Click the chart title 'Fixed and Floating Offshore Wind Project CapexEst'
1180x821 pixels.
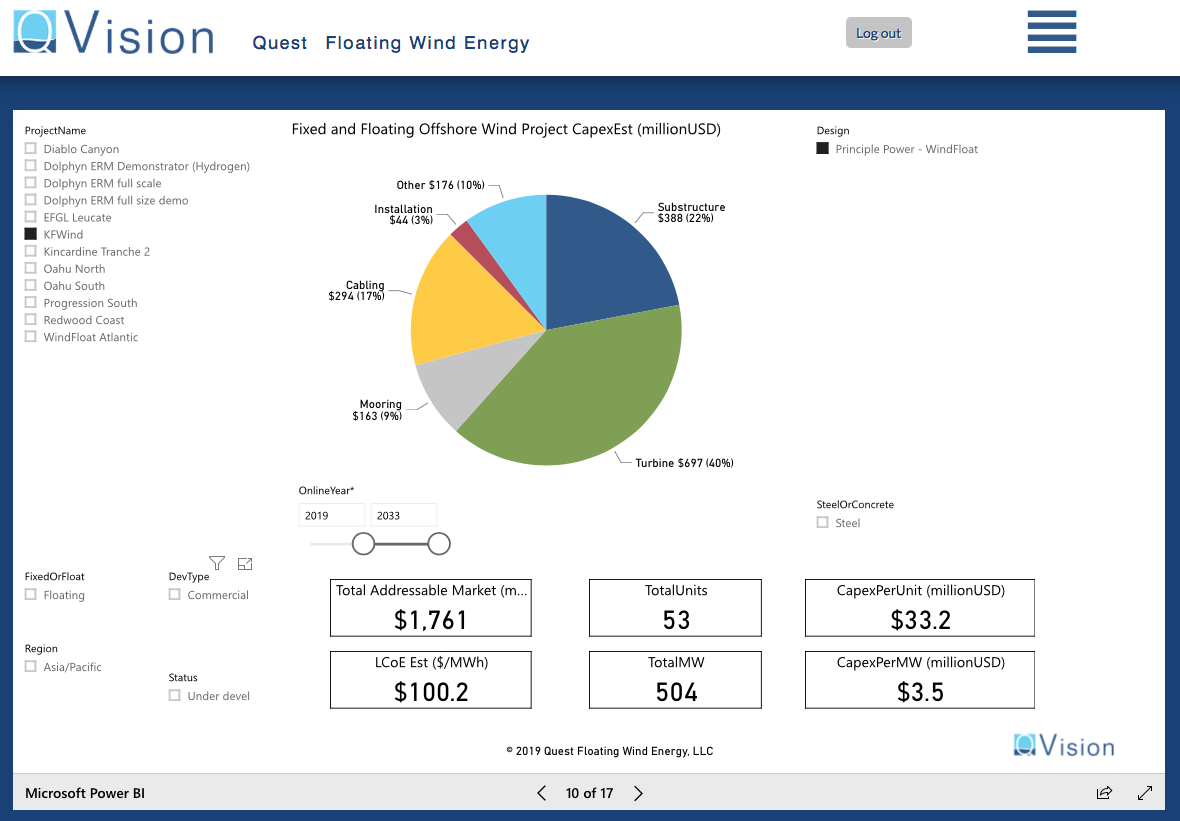pos(506,129)
